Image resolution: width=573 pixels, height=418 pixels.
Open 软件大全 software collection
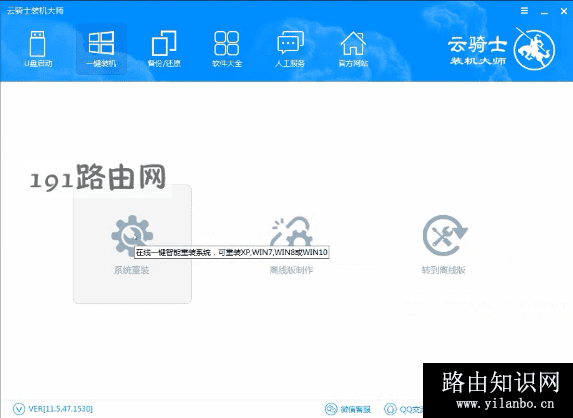[x=227, y=49]
